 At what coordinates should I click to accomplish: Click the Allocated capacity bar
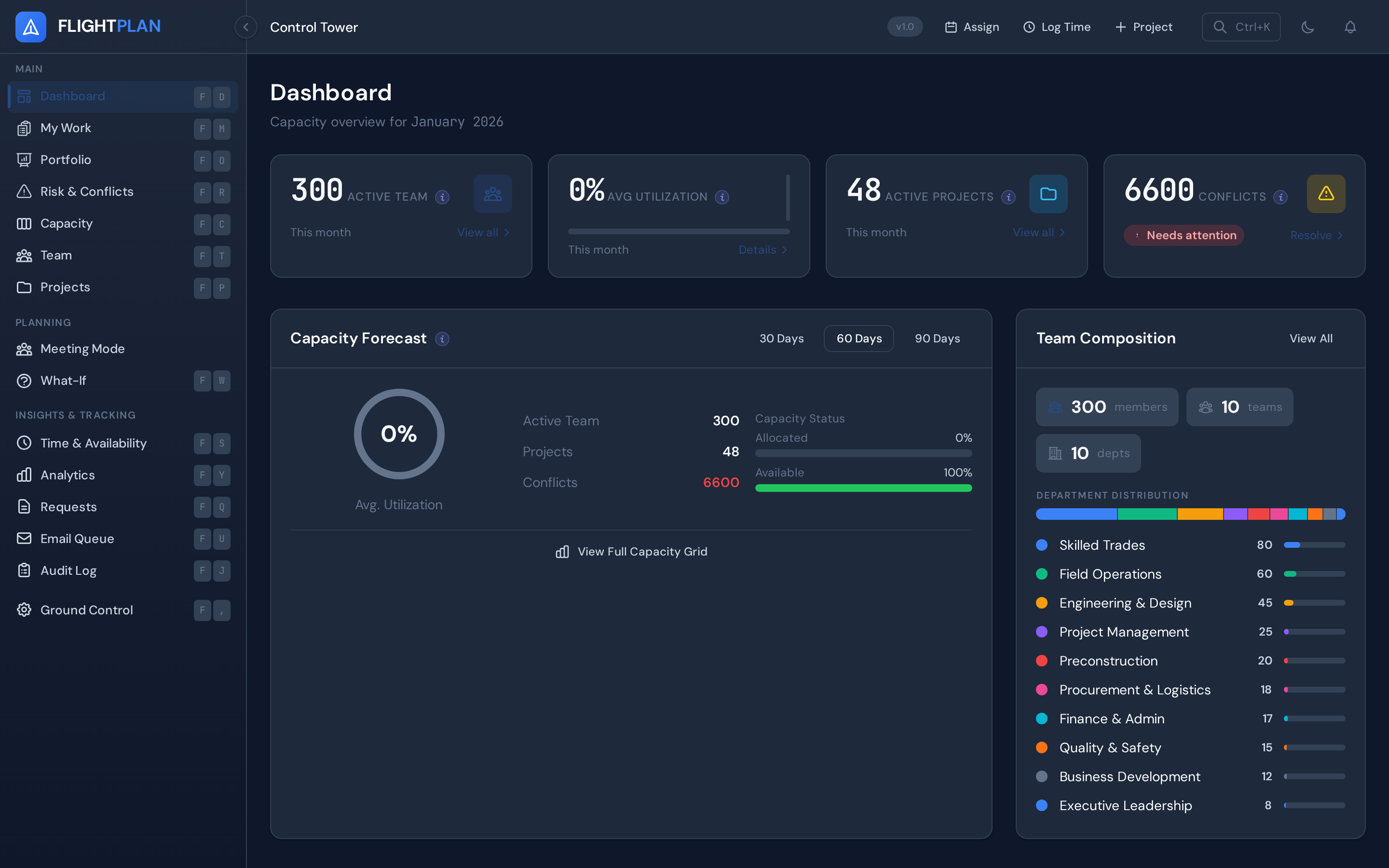click(863, 453)
